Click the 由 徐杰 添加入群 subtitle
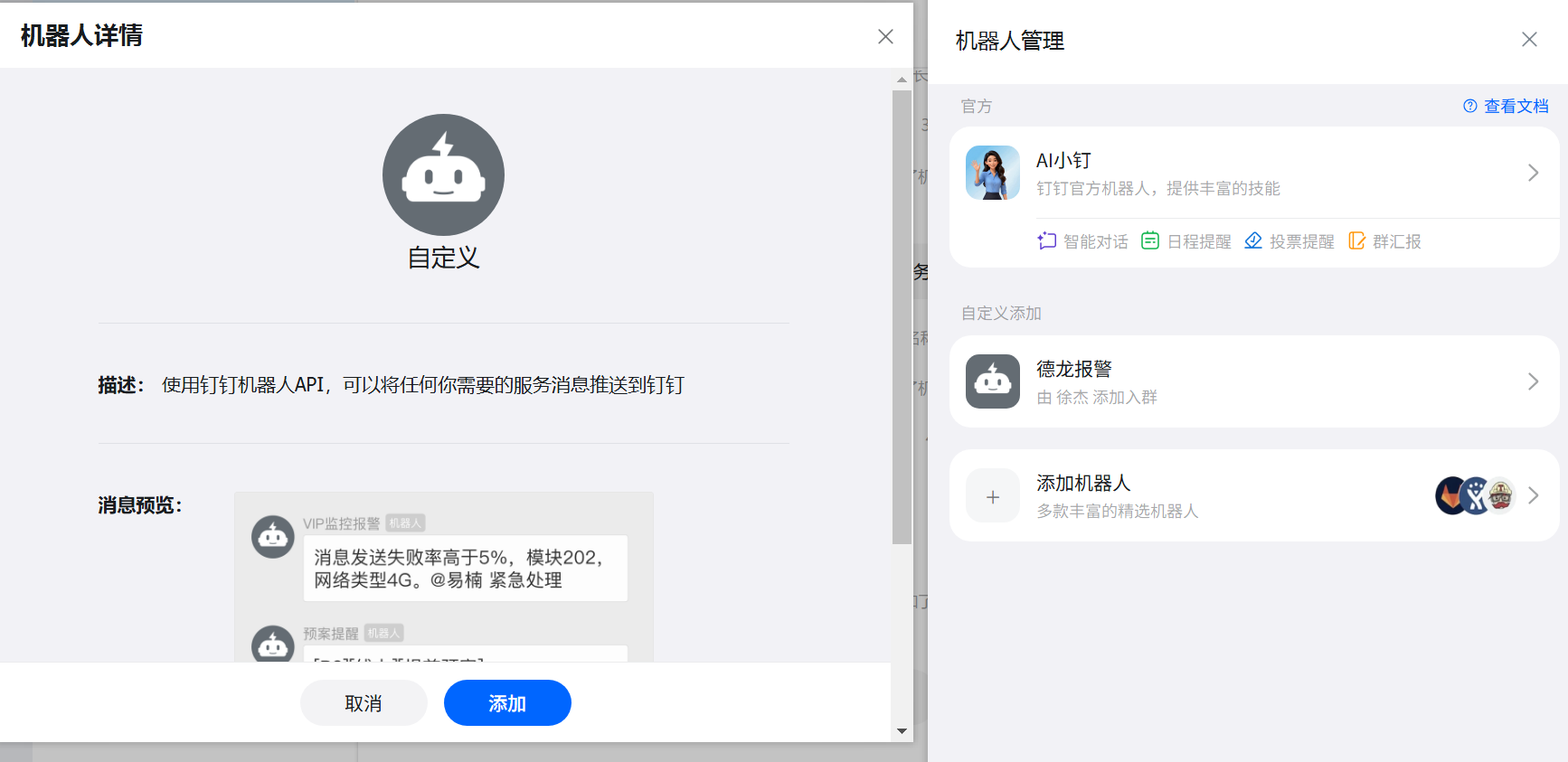The image size is (1568, 762). pos(1097,397)
